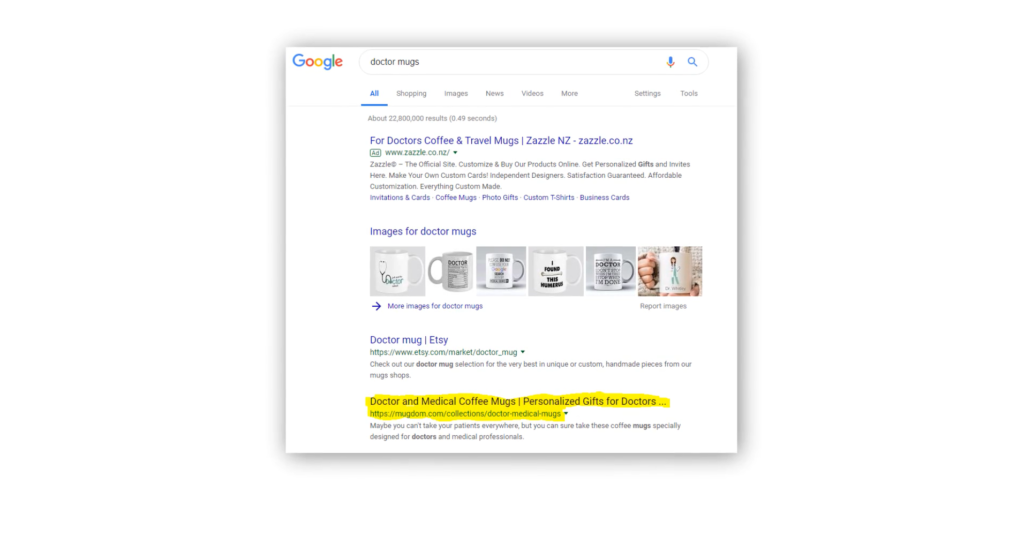This screenshot has width=1024, height=537.
Task: Open the search Settings menu
Action: 647,93
